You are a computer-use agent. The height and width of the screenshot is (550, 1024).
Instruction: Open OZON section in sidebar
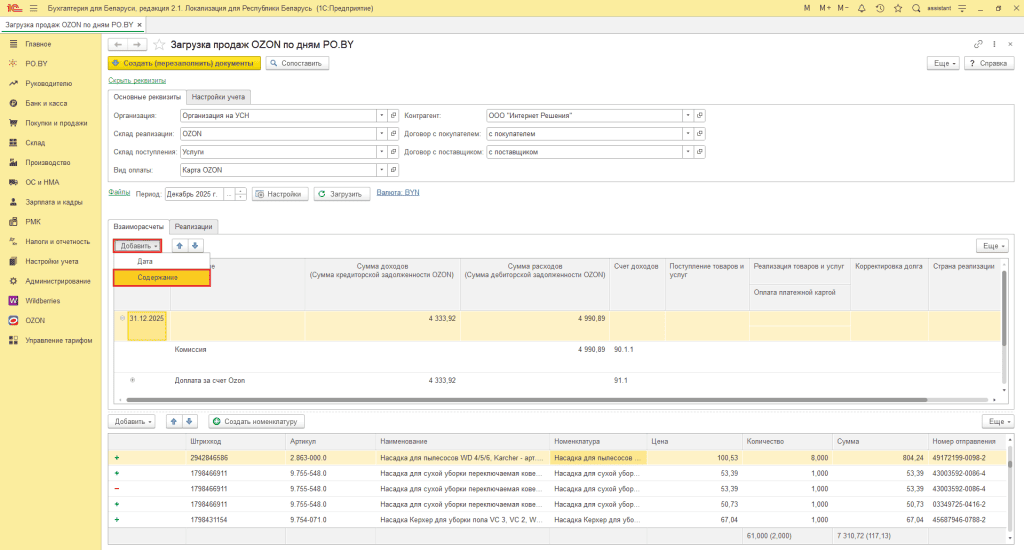click(x=35, y=320)
